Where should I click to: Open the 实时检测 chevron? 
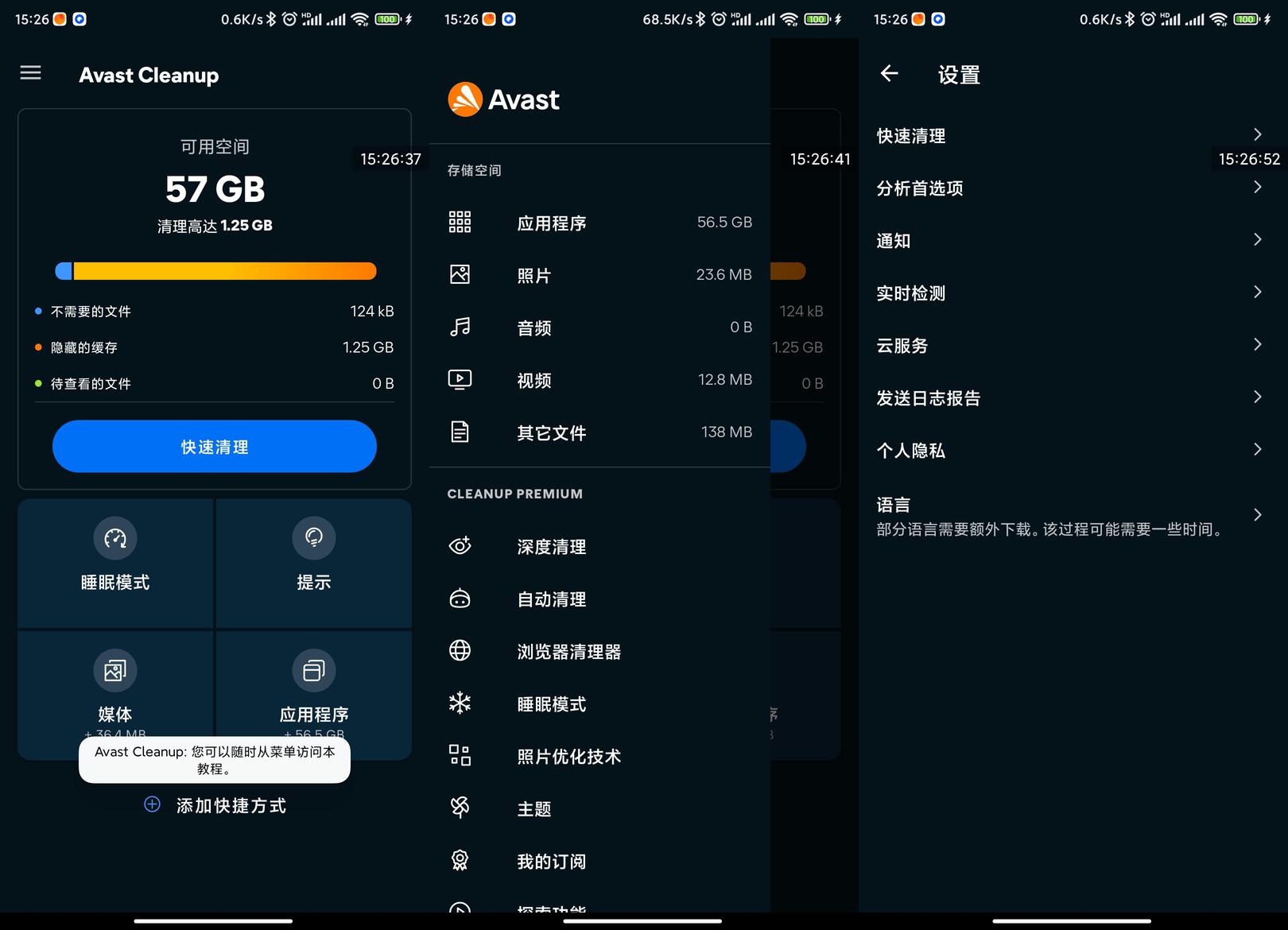point(1257,292)
